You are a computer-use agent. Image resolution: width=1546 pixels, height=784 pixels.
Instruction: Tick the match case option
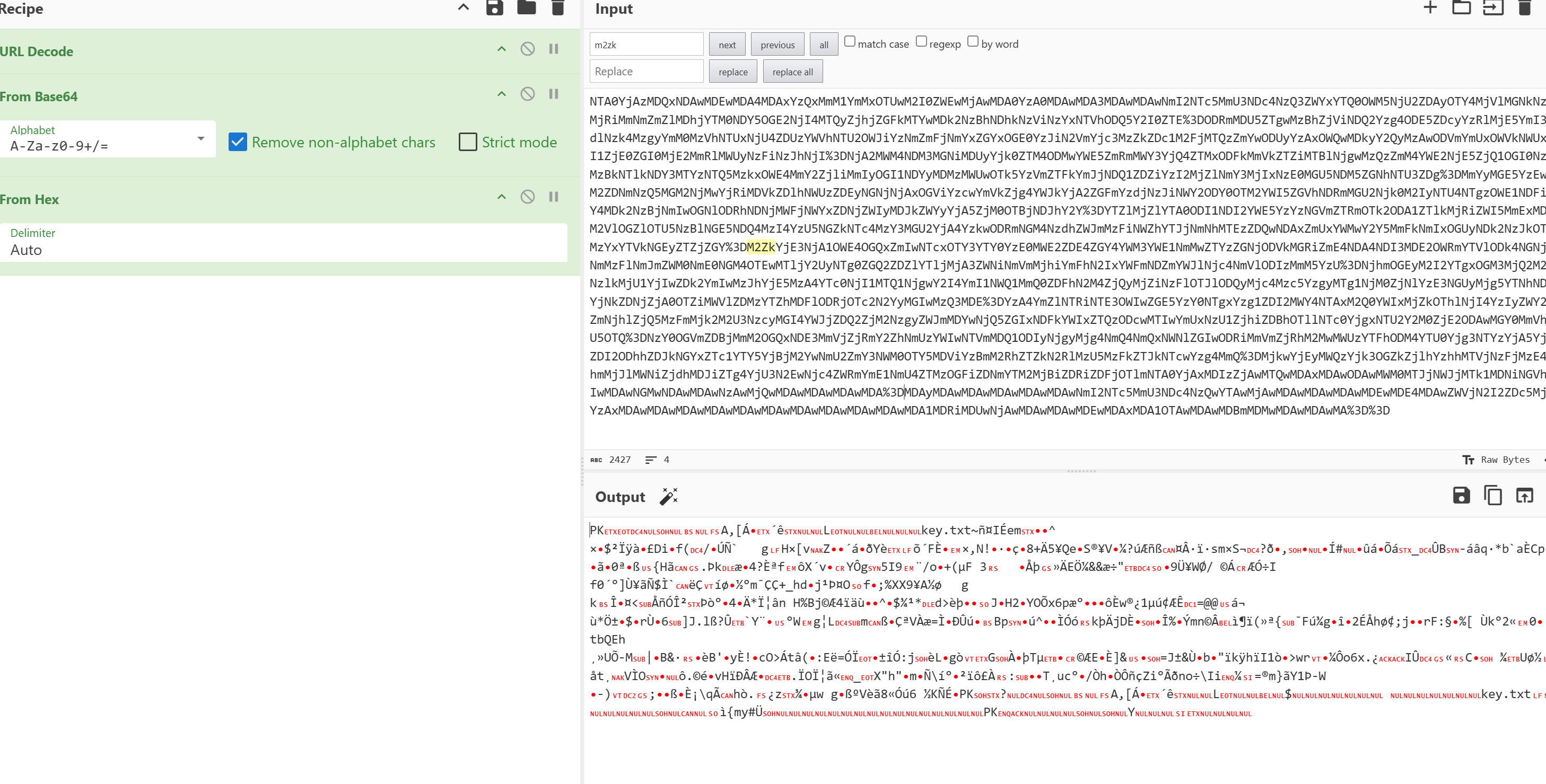coord(849,41)
